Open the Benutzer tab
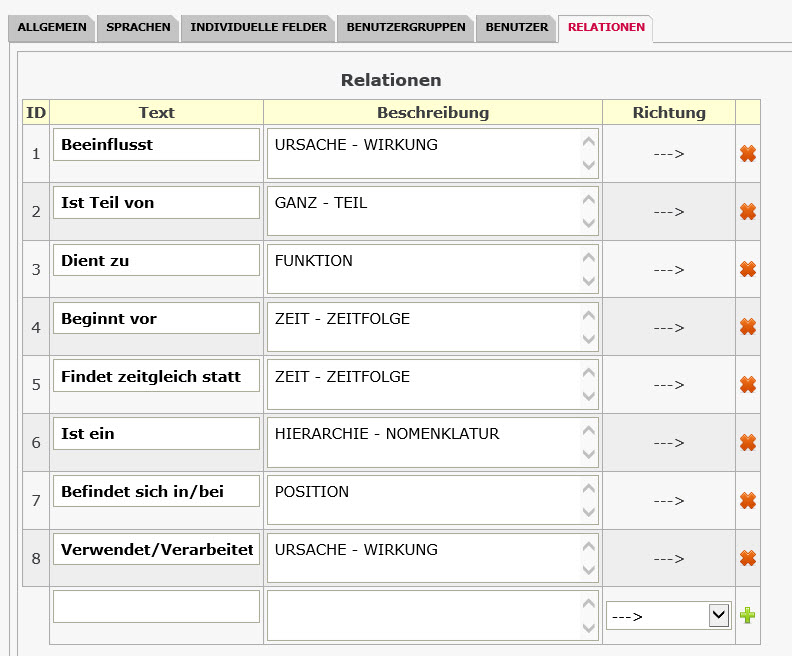 coord(516,28)
